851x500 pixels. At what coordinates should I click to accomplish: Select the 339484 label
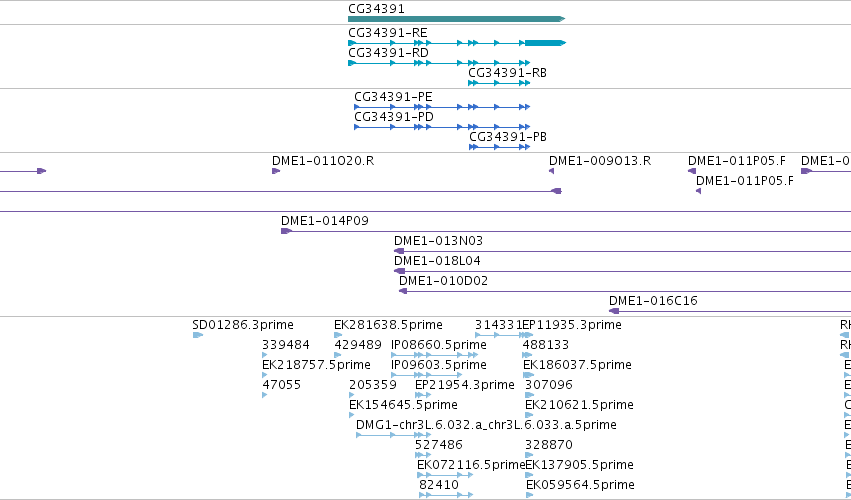(285, 345)
